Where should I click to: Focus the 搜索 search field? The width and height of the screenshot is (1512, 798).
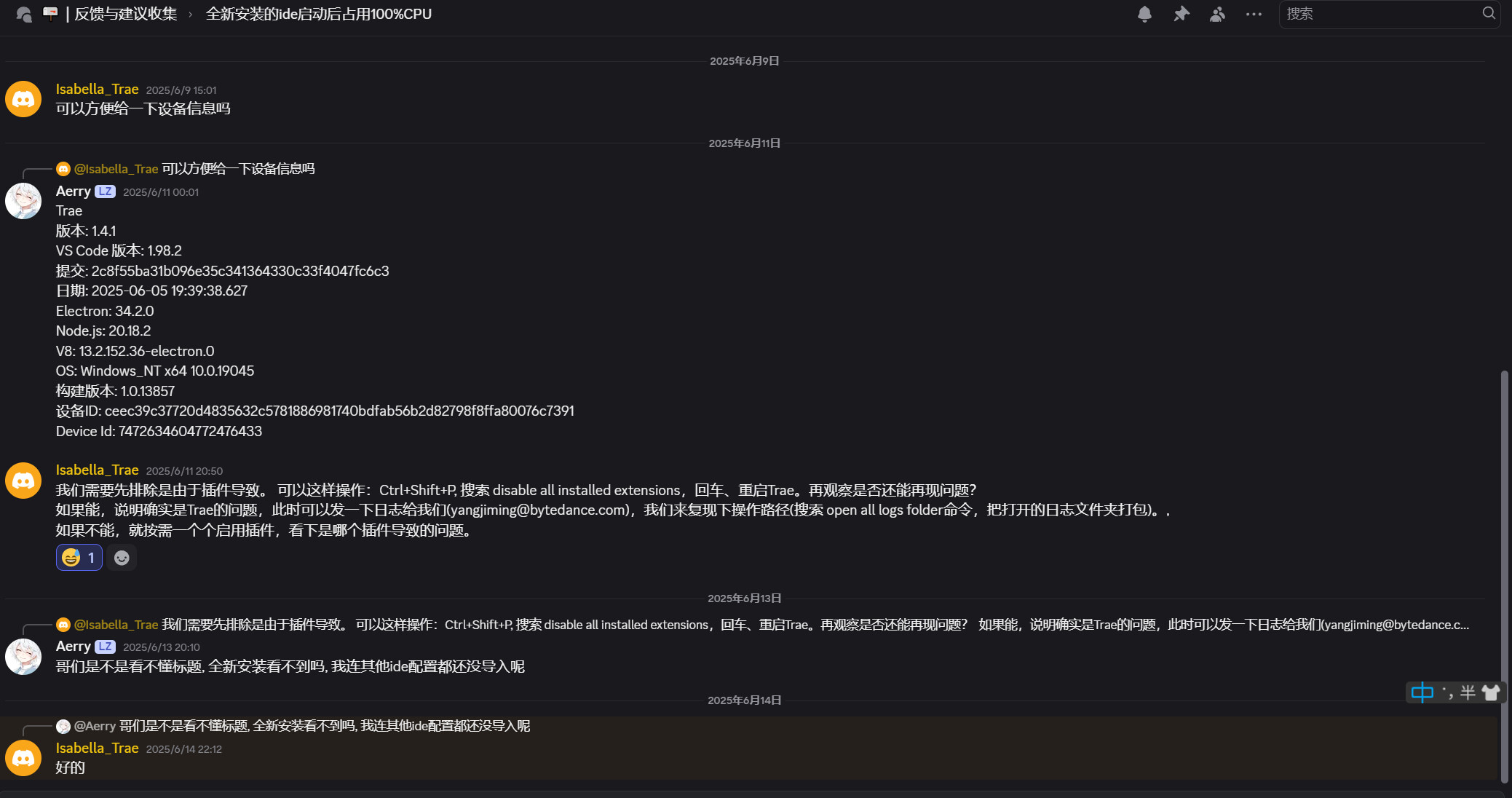[x=1389, y=14]
